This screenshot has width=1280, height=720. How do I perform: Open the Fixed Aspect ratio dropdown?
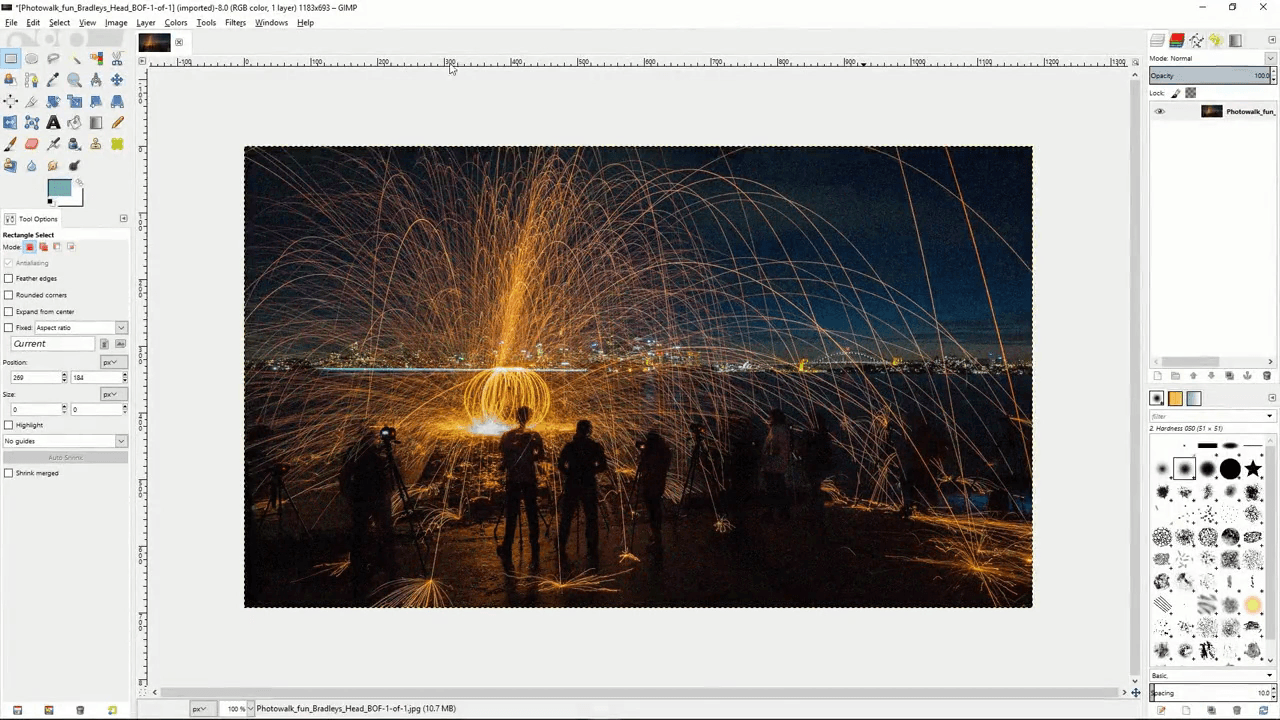(x=121, y=328)
